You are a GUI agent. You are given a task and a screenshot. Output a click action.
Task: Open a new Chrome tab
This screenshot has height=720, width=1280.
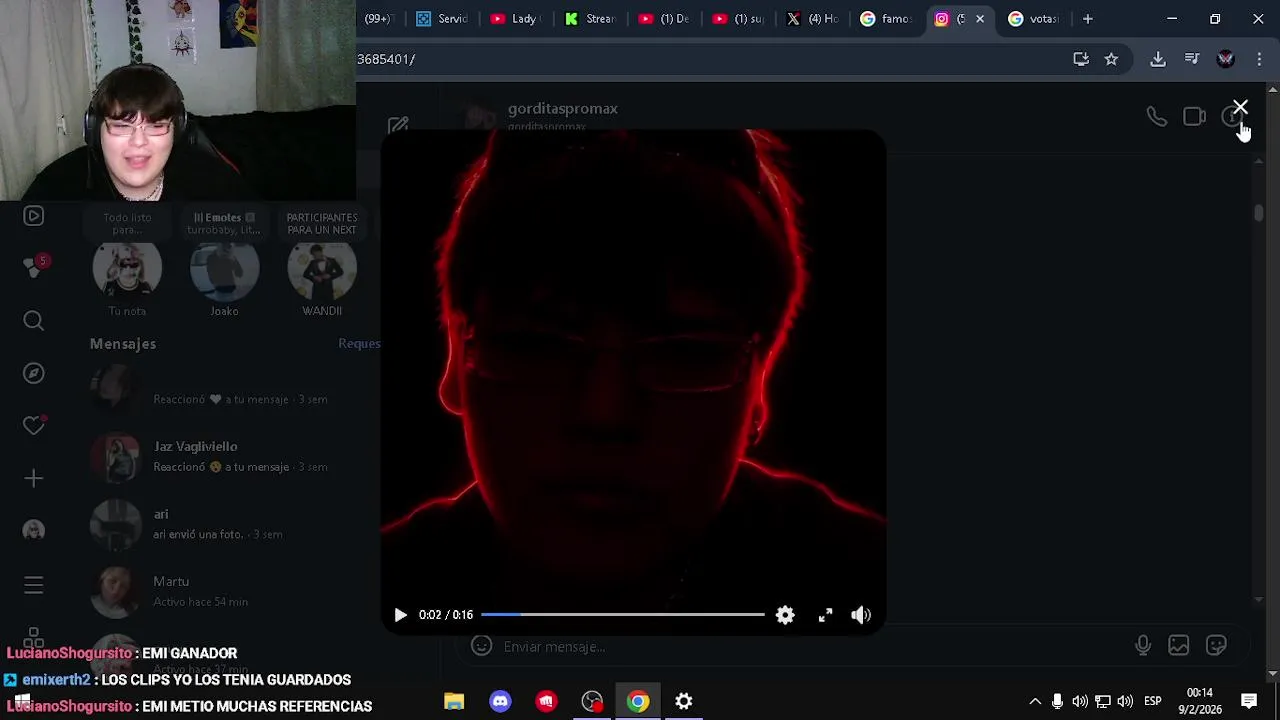point(1088,18)
